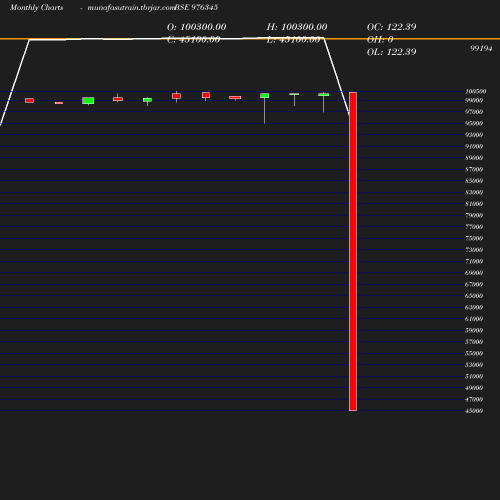Click the 65000 price axis label
This screenshot has height=500, width=500.
pos(474,296)
